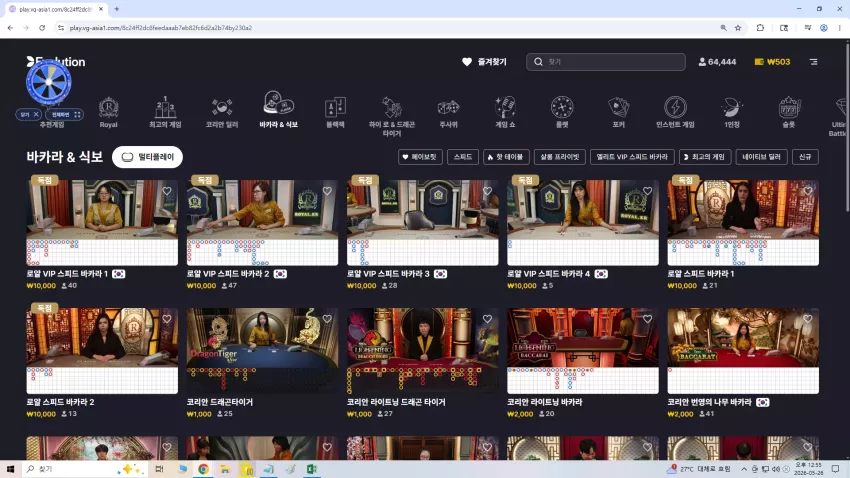Open File Explorer from the taskbar
Viewport: 850px width, 478px height.
point(225,469)
